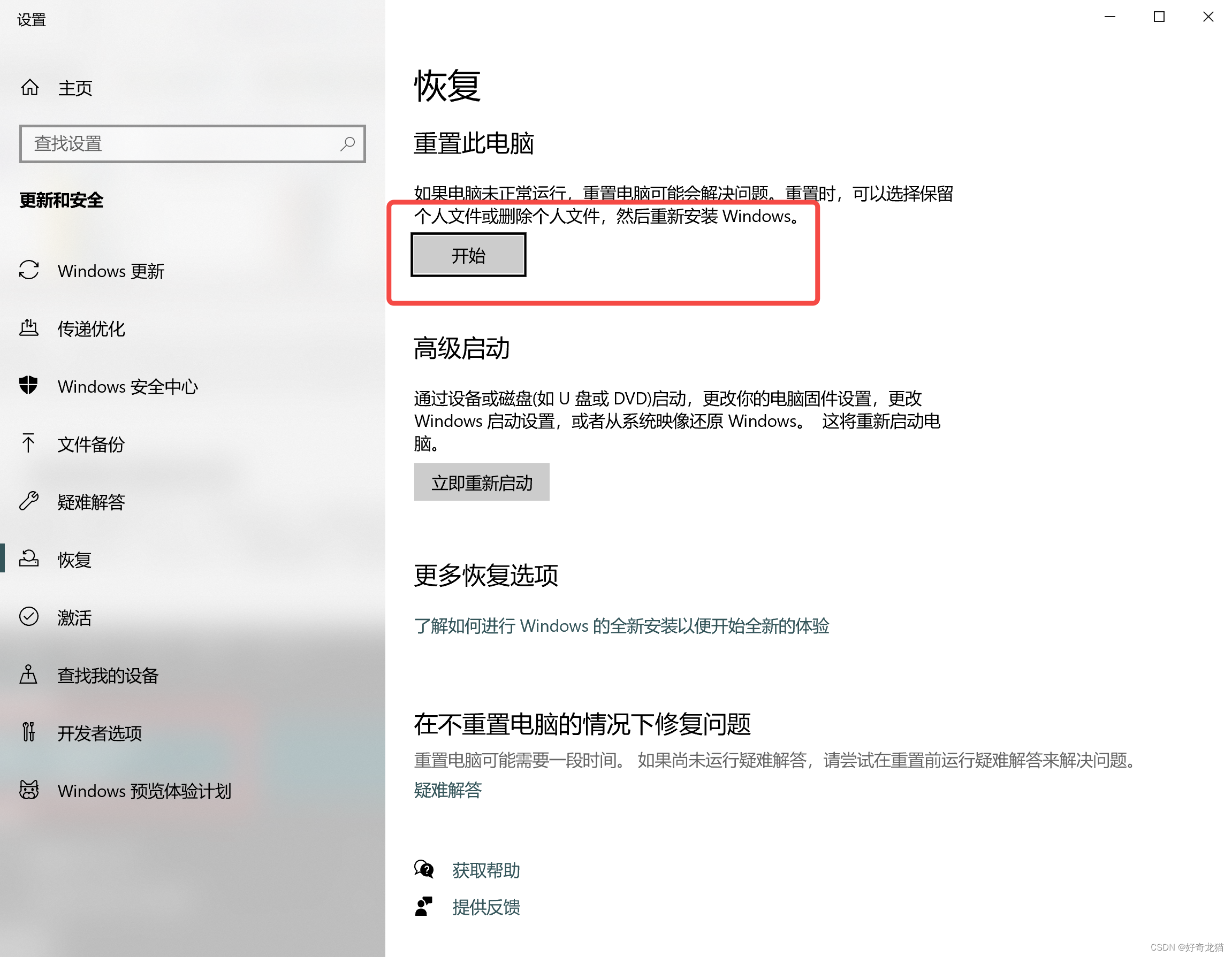Click the 查找我的设备 person icon
This screenshot has width=1232, height=957.
[x=29, y=675]
